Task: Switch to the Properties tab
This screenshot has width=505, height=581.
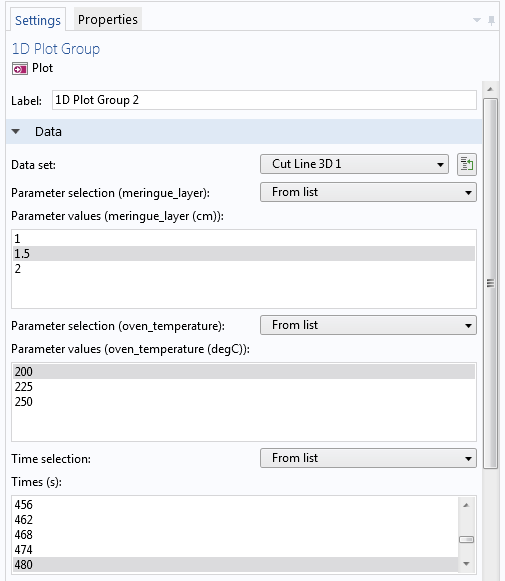Action: pos(107,19)
